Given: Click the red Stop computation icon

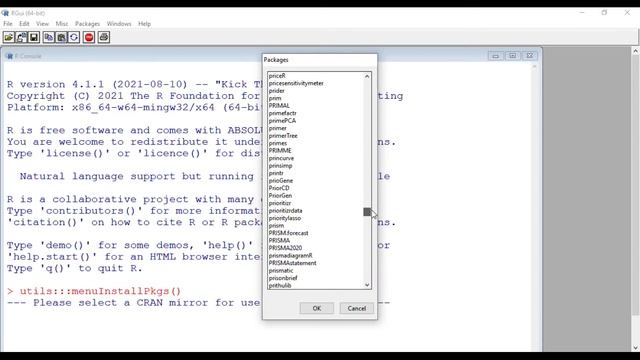Looking at the screenshot, I should click(x=89, y=38).
